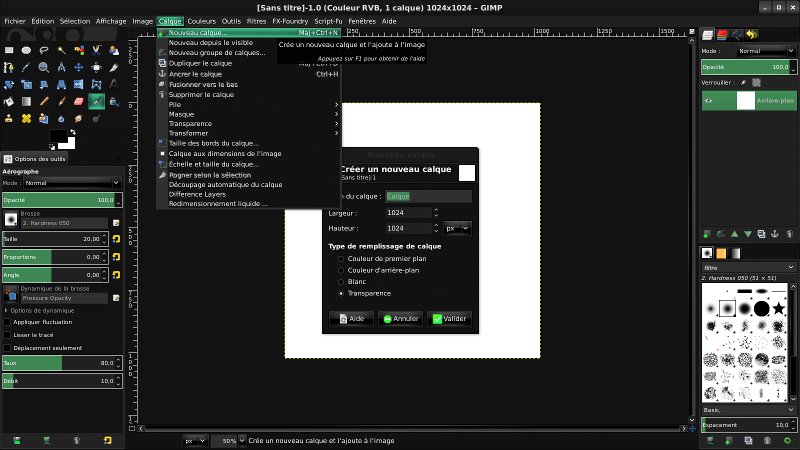Click the layer name field 'Calque'

[428, 196]
